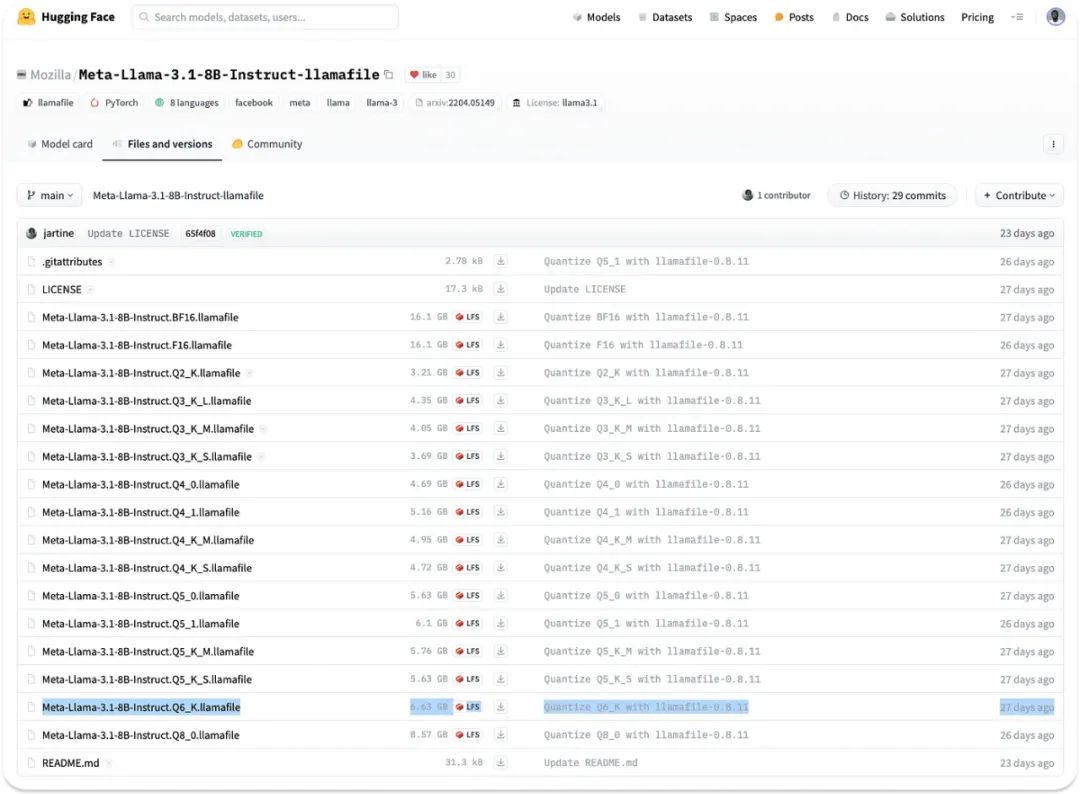Go to Datasets in the top navigation
Image resolution: width=1080 pixels, height=794 pixels.
tap(665, 17)
